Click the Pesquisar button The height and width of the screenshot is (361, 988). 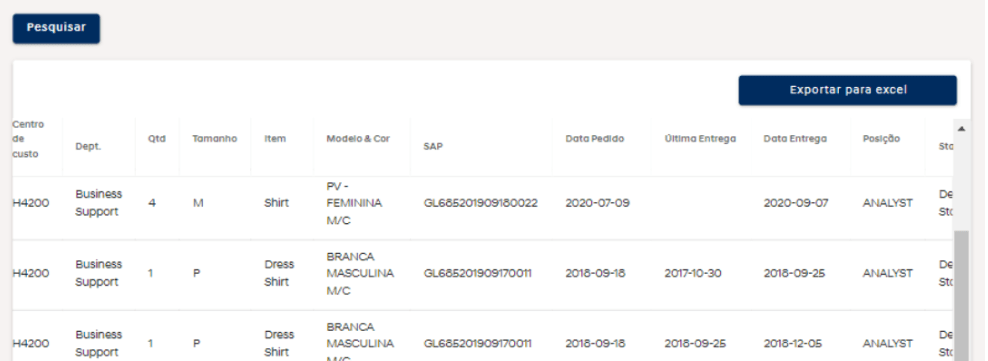(56, 28)
